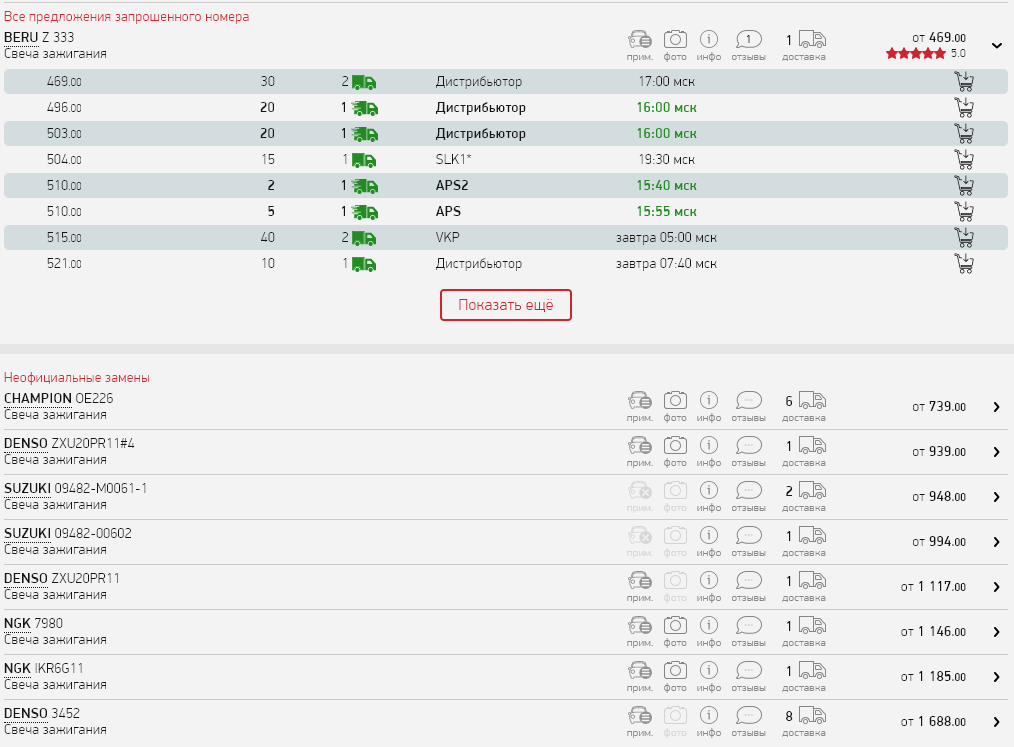The width and height of the screenshot is (1014, 747).
Task: Open info for CHAMPION OE226
Action: (x=709, y=406)
